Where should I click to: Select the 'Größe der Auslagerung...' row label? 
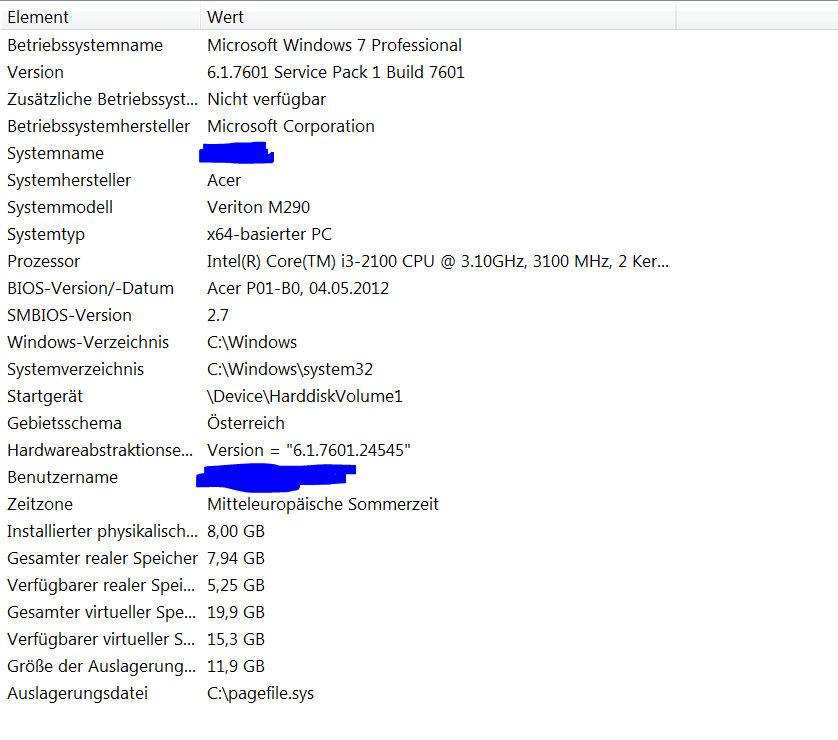(102, 666)
